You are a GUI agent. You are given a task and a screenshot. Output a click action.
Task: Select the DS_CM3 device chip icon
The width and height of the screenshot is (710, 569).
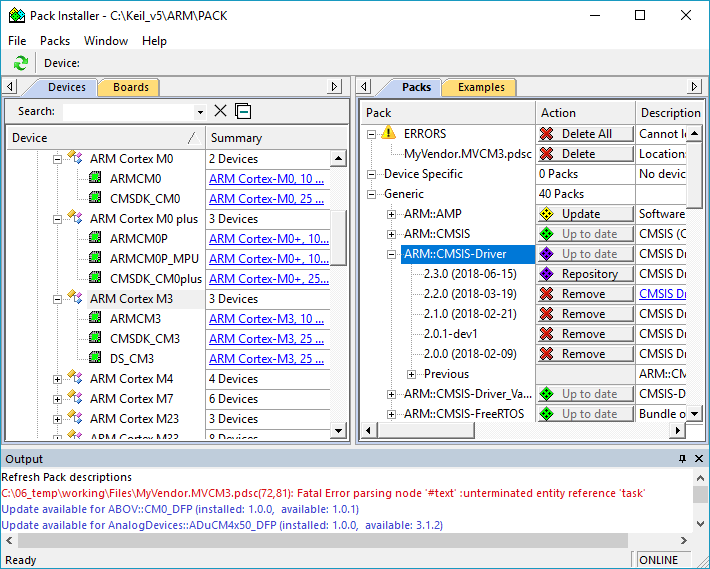tap(95, 358)
